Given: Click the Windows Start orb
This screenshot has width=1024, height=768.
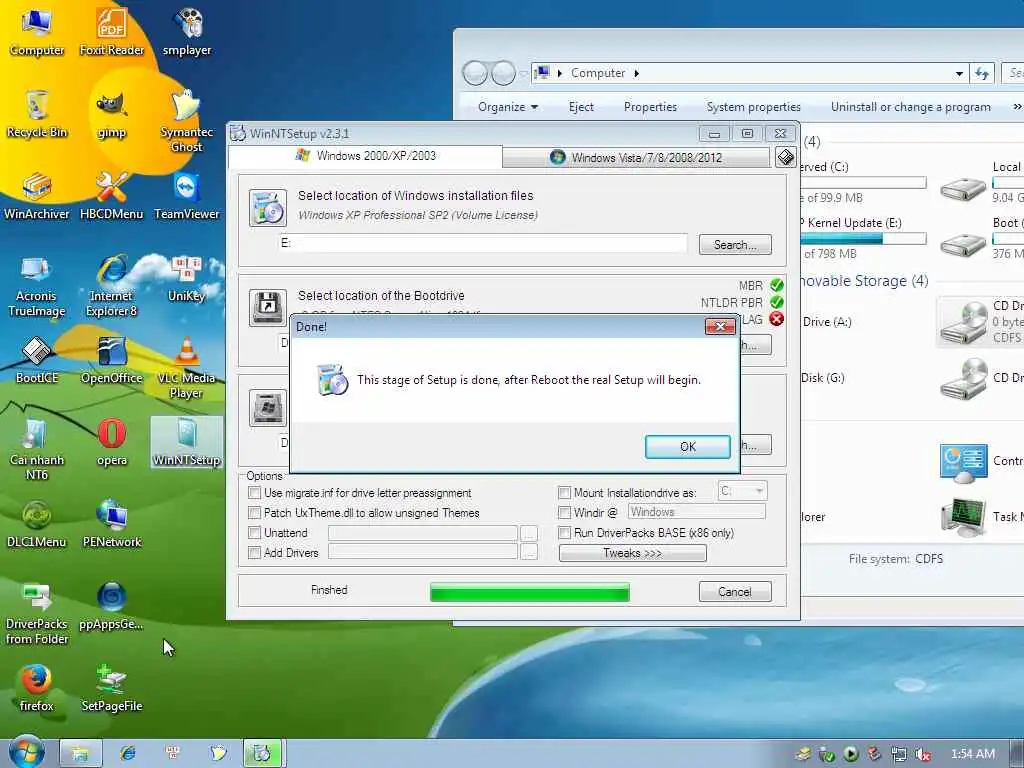Looking at the screenshot, I should pos(26,752).
